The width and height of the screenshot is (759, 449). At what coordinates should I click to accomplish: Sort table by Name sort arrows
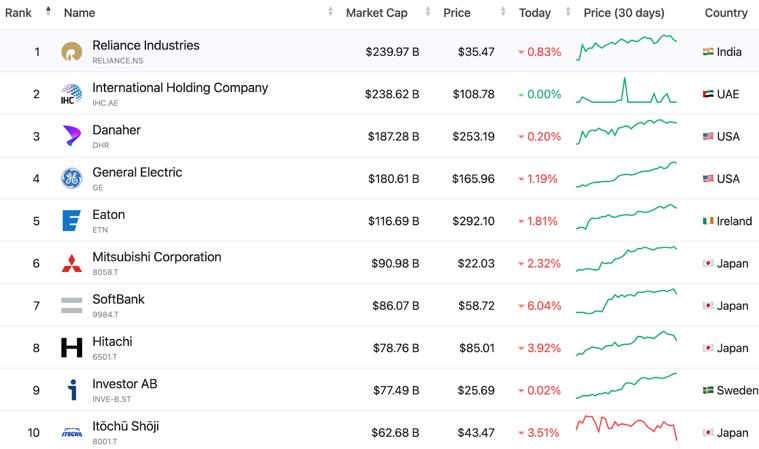coord(330,13)
